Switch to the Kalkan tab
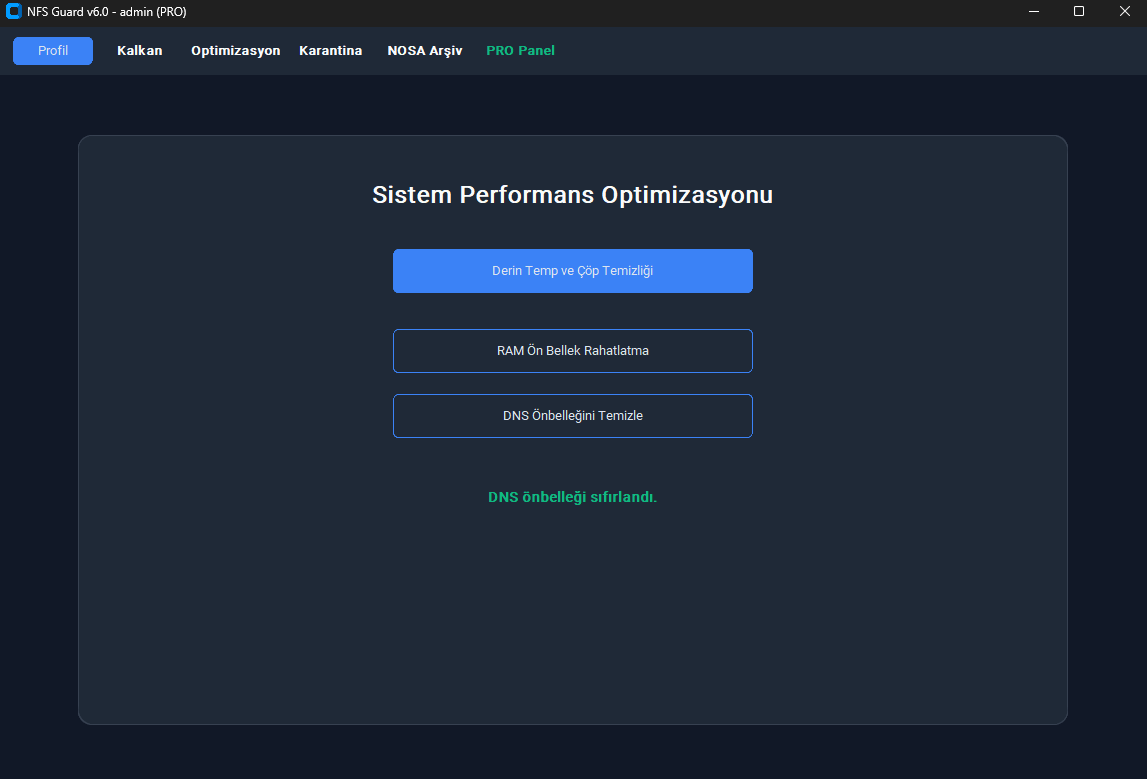The image size is (1147, 779). (x=140, y=50)
